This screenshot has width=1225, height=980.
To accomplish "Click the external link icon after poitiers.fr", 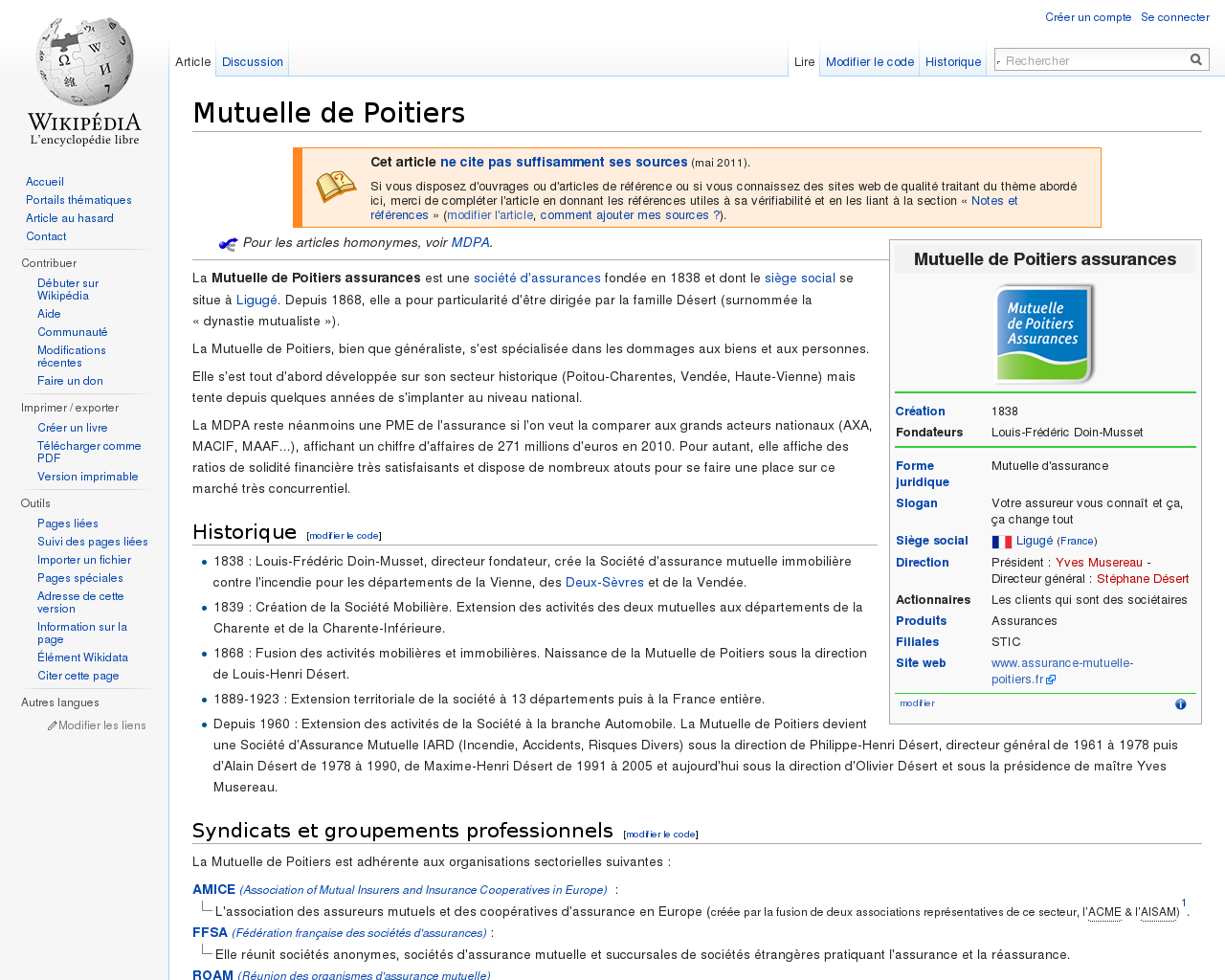I will click(x=1051, y=679).
